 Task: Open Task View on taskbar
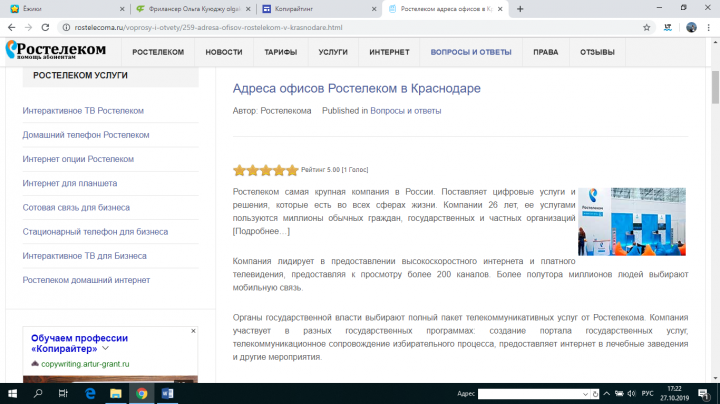[63, 393]
